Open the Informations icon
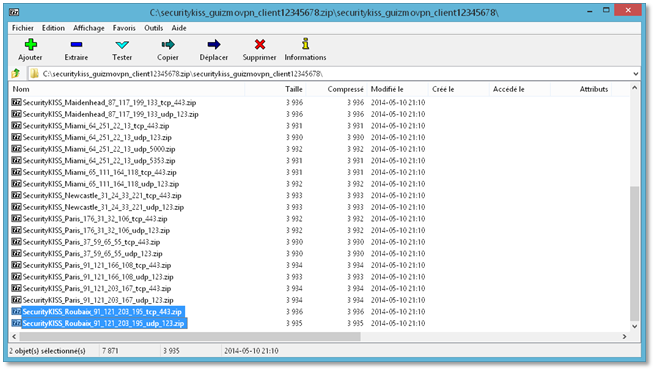The width and height of the screenshot is (655, 371). [305, 44]
